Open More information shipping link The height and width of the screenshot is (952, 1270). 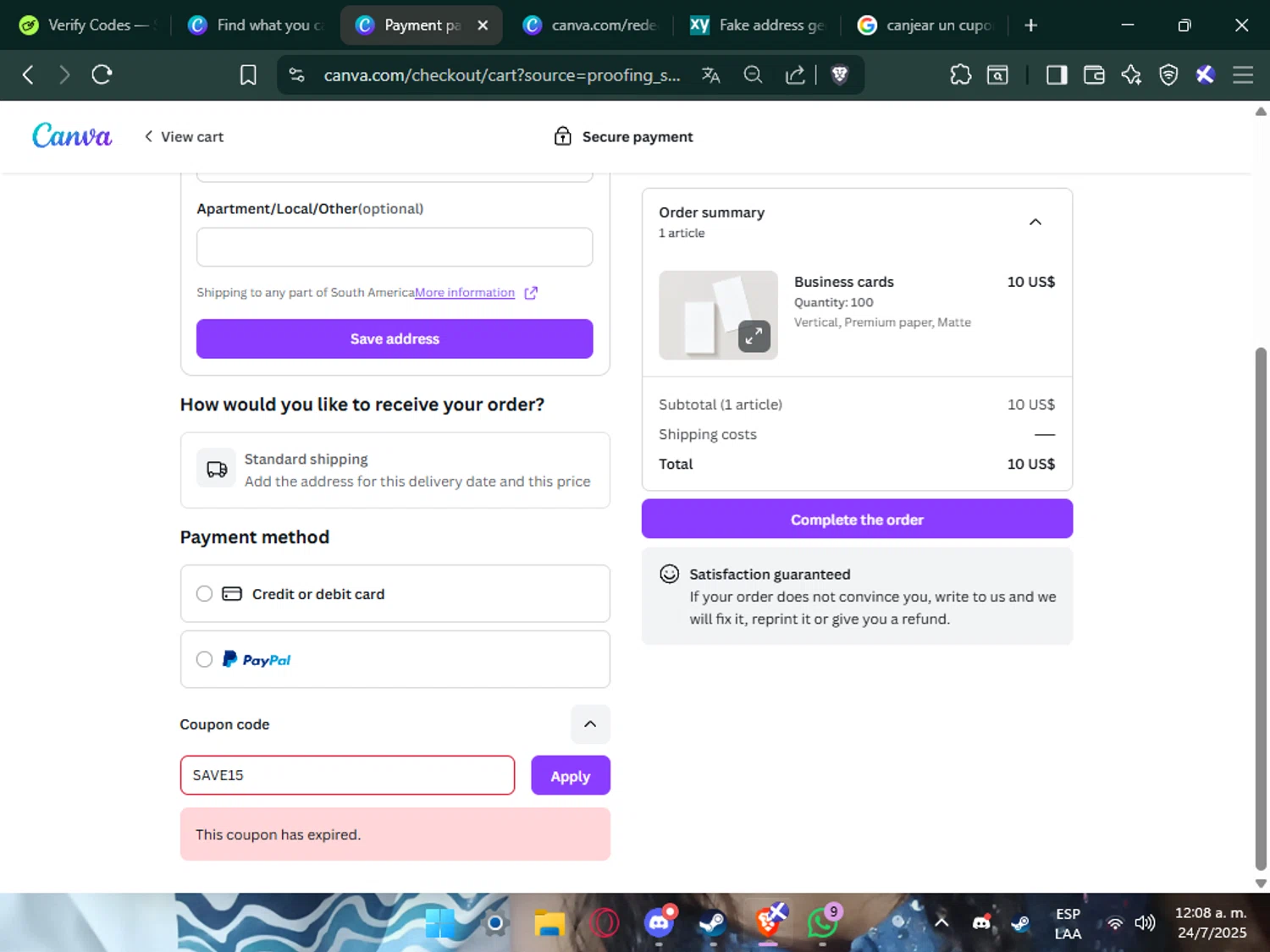[x=465, y=293]
